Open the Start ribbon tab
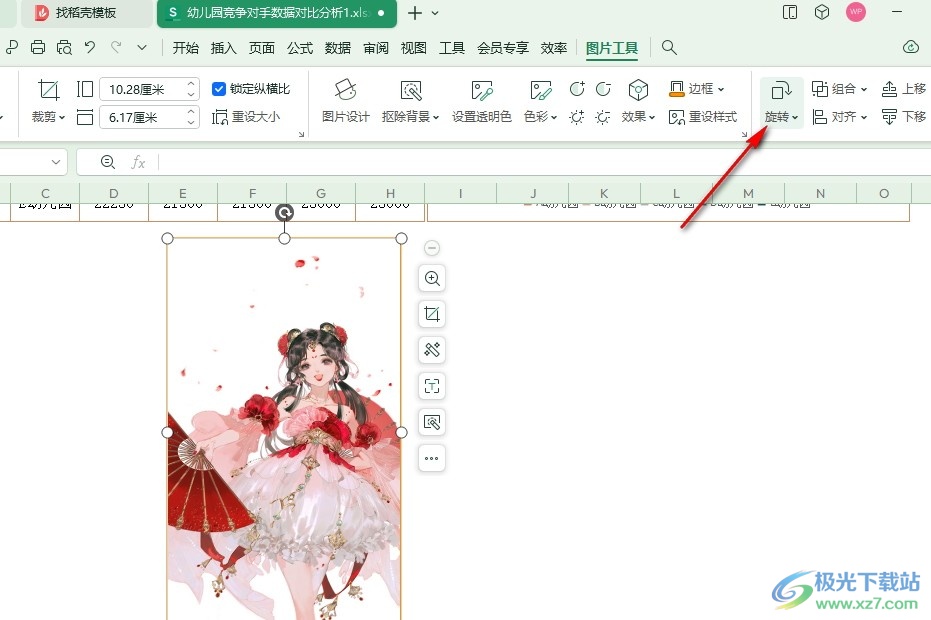This screenshot has height=620, width=931. [185, 48]
